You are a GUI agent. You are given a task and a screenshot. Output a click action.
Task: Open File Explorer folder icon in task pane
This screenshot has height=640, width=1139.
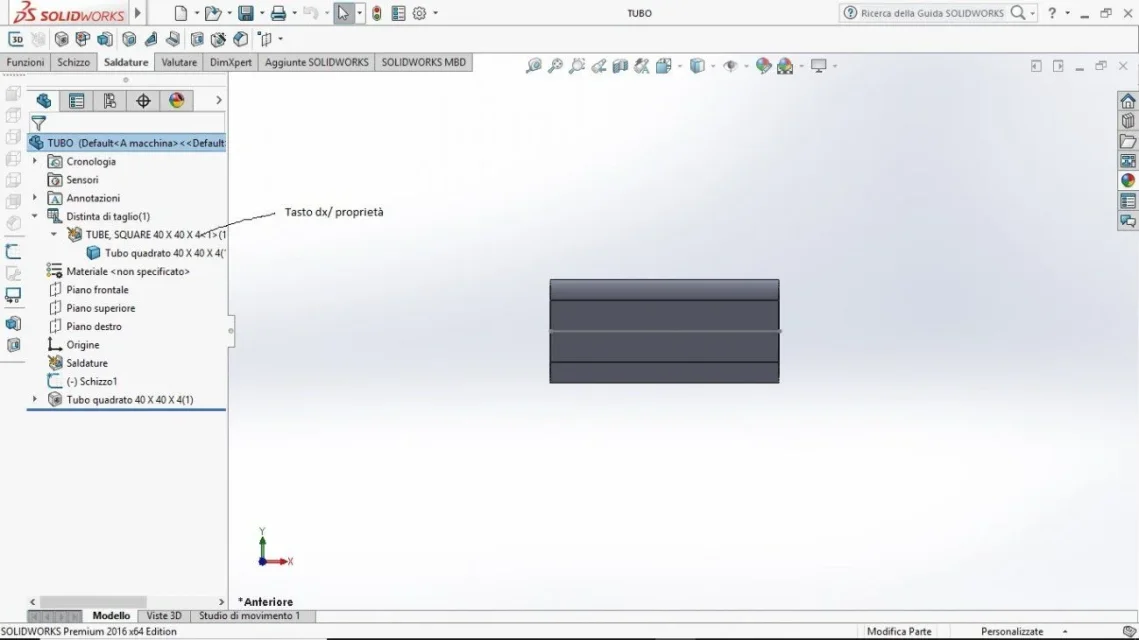coord(1127,141)
